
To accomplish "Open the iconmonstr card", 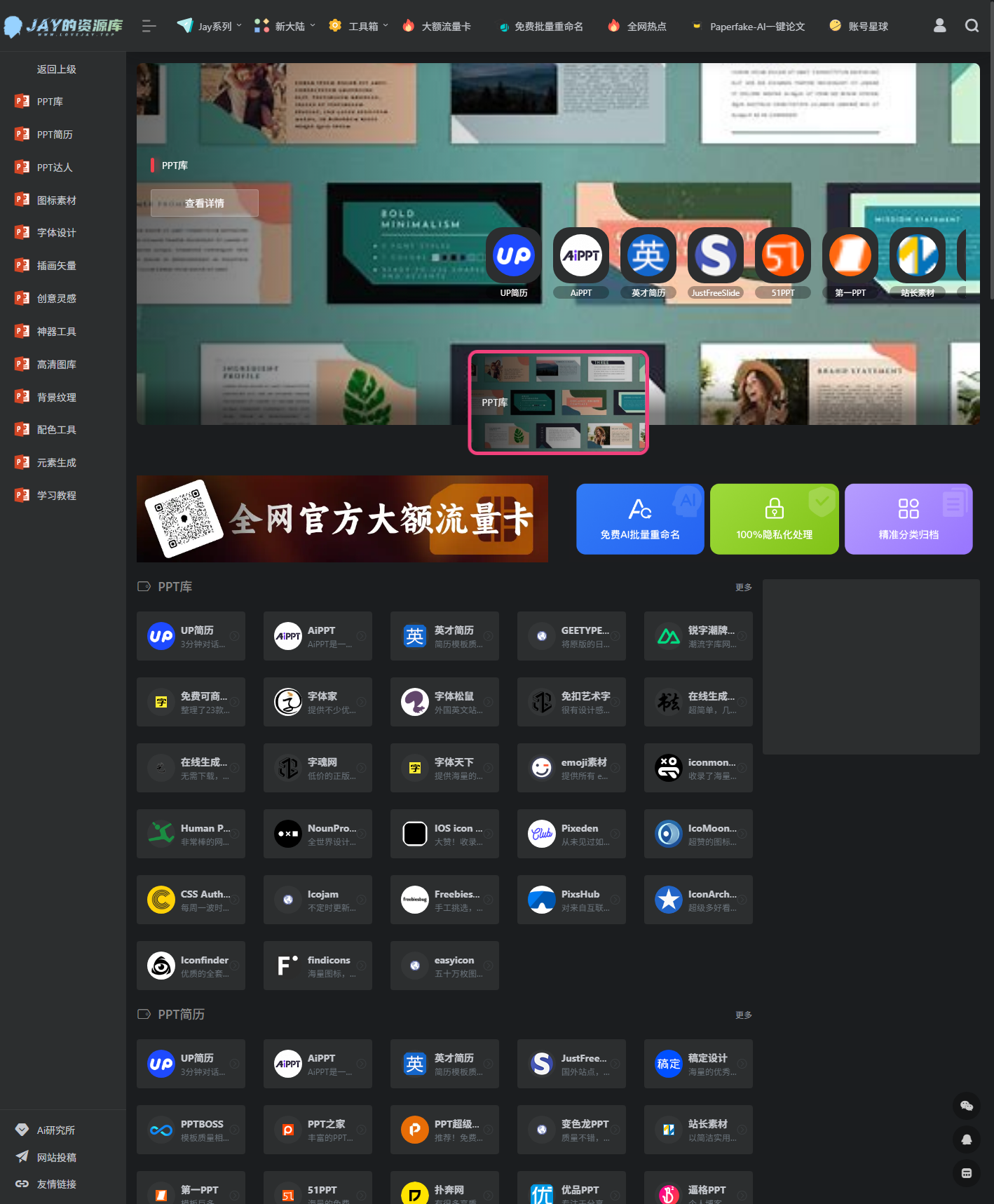I will [698, 768].
